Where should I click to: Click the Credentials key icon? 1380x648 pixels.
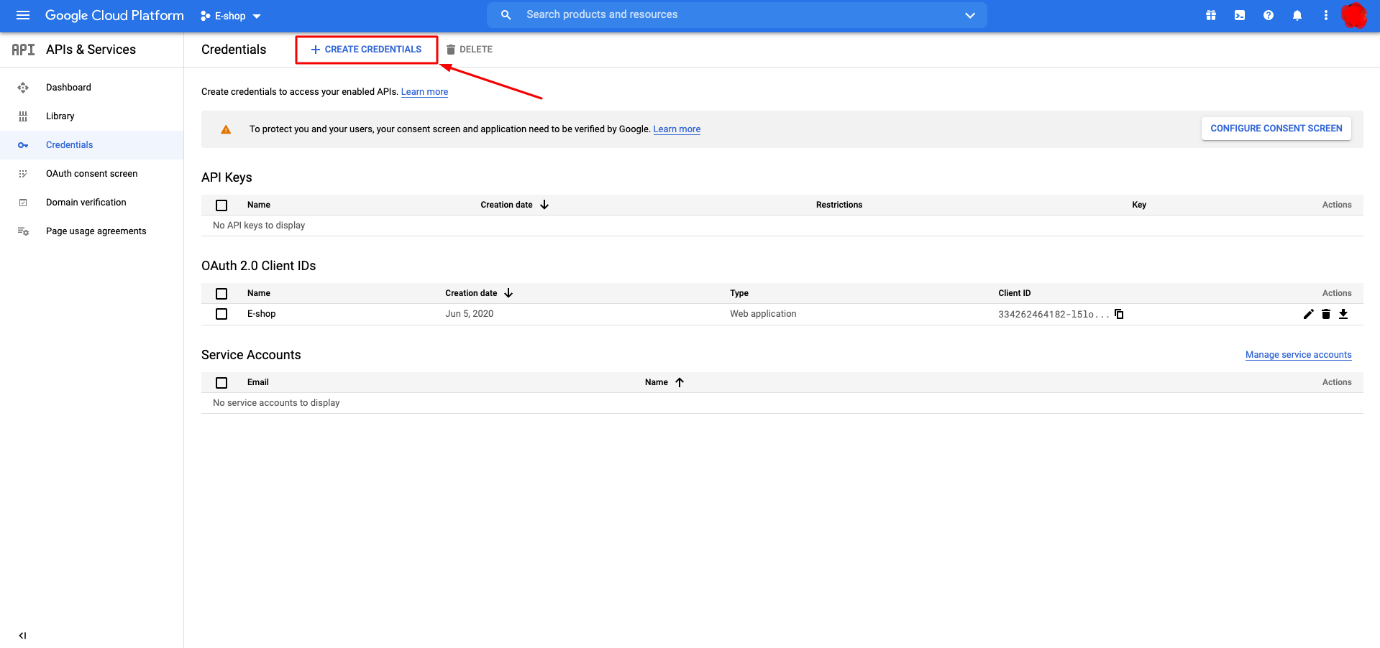pyautogui.click(x=23, y=145)
